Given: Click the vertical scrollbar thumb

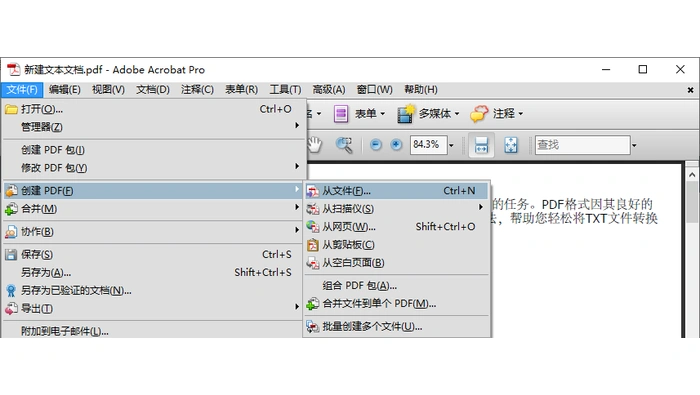Looking at the screenshot, I should click(692, 202).
